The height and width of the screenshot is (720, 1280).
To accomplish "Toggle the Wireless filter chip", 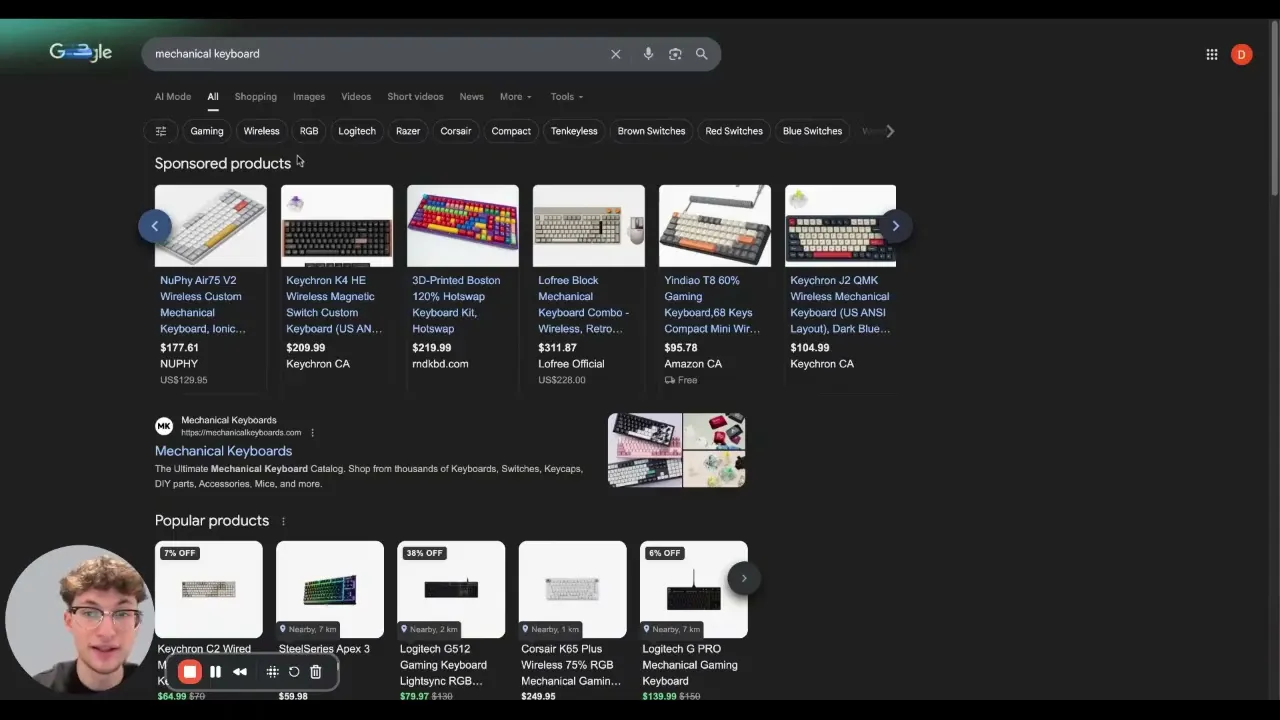I will [x=262, y=131].
